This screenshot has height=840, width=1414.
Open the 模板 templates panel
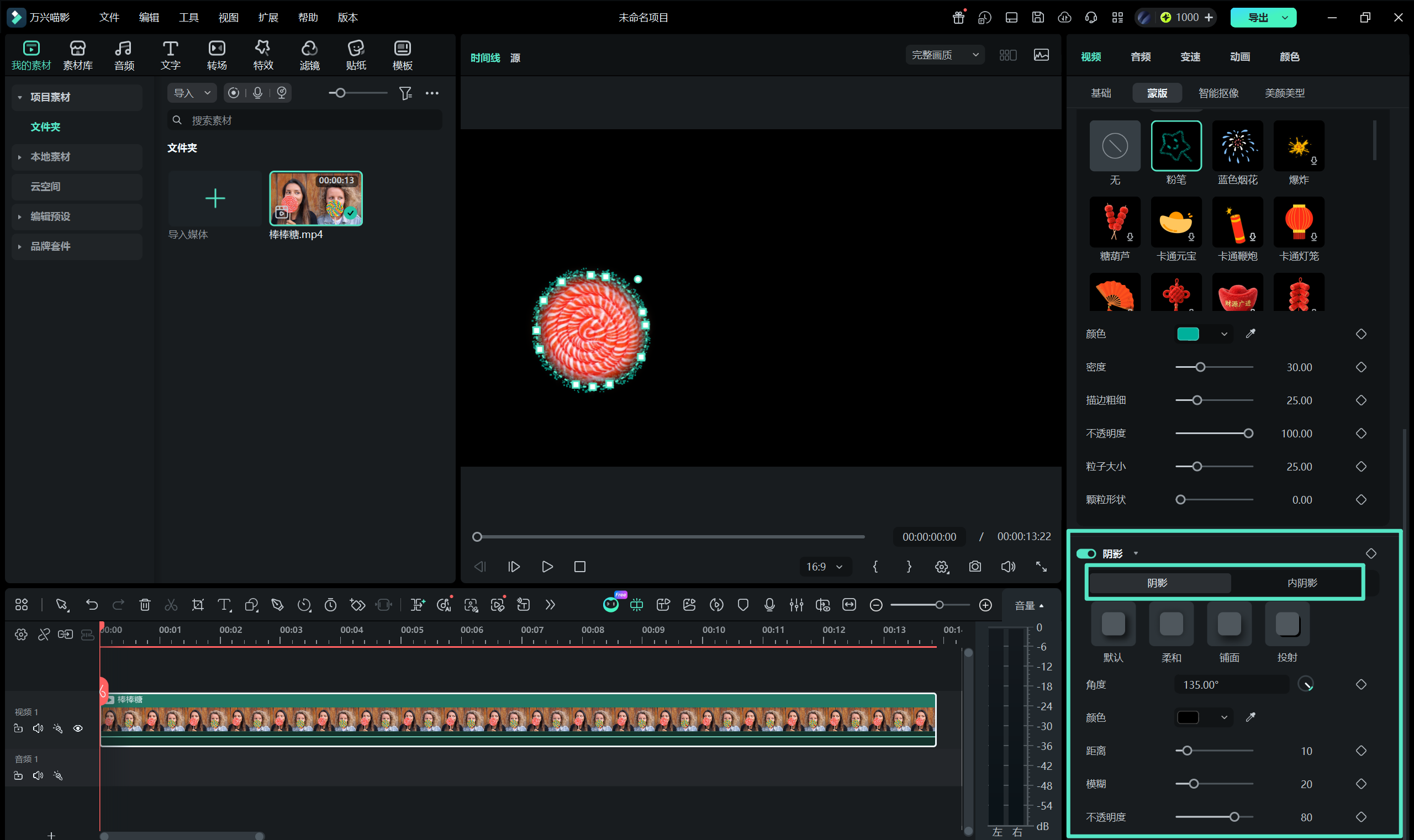click(x=403, y=55)
